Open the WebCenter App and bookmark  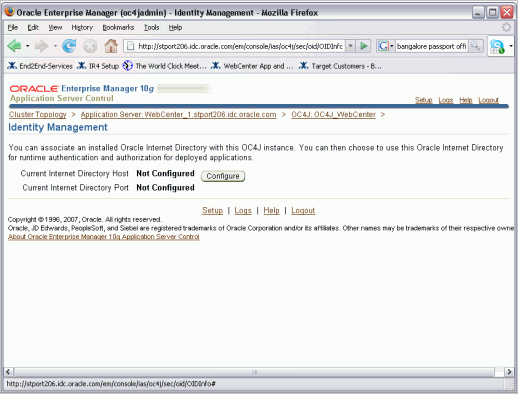[252, 66]
